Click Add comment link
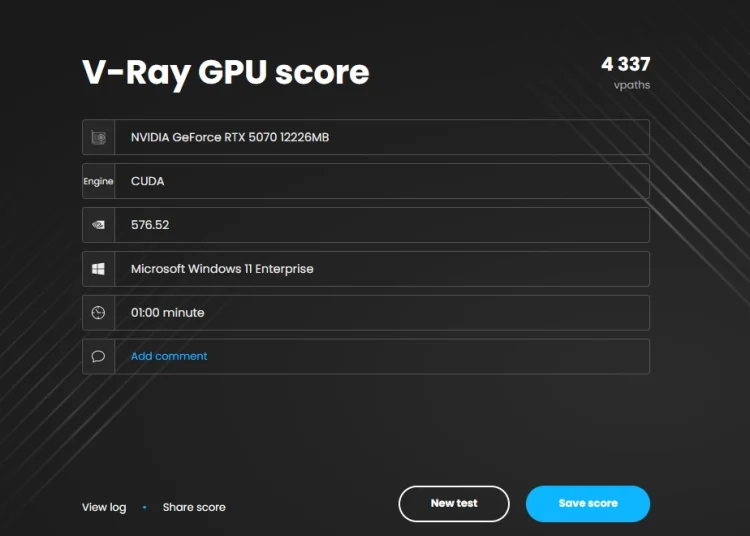 click(x=169, y=356)
